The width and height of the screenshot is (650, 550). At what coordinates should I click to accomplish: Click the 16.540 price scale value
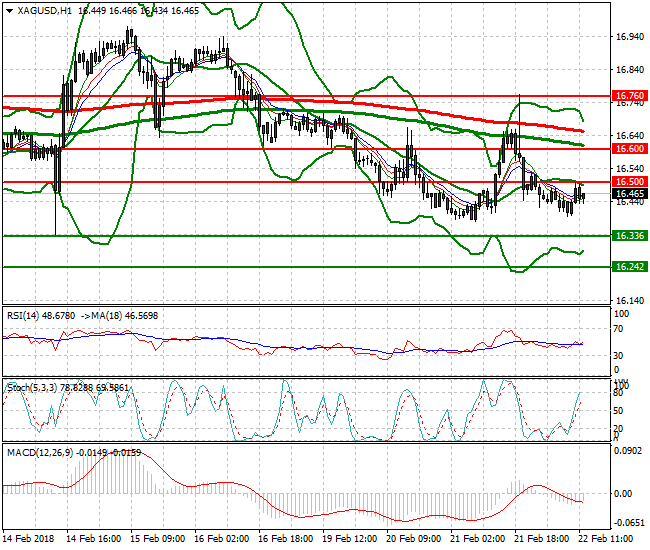click(x=630, y=169)
